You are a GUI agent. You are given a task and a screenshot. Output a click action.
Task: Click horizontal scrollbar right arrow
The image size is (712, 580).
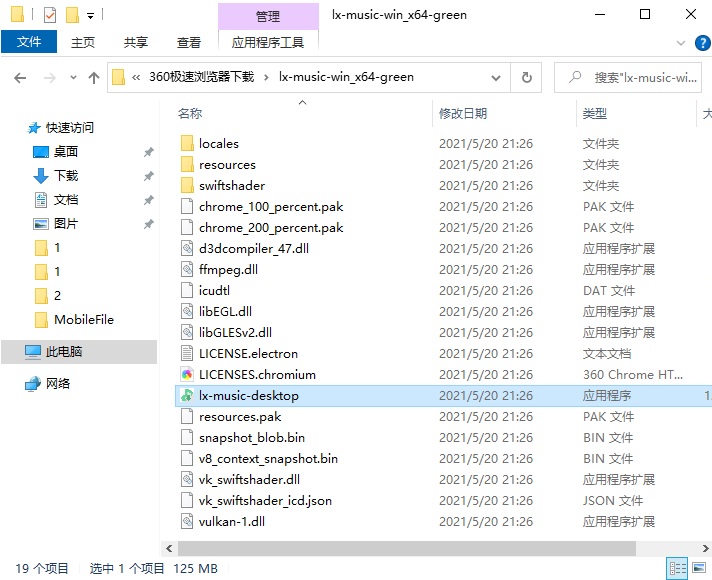706,549
